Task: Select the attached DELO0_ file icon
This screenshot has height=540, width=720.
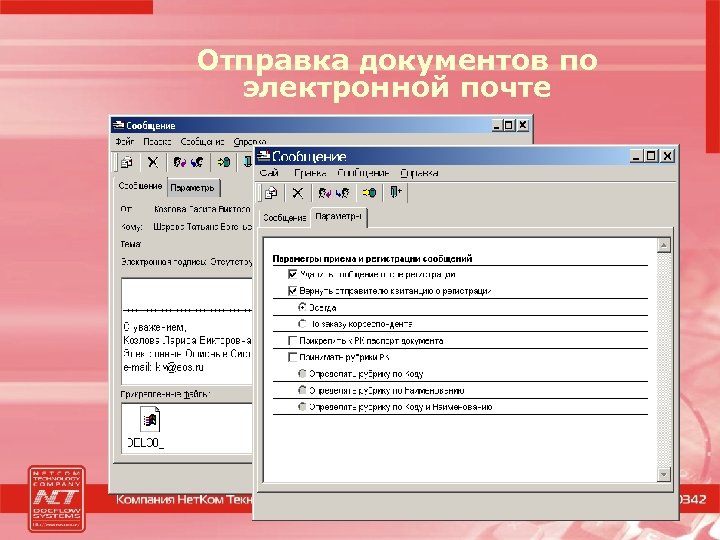Action: point(150,419)
